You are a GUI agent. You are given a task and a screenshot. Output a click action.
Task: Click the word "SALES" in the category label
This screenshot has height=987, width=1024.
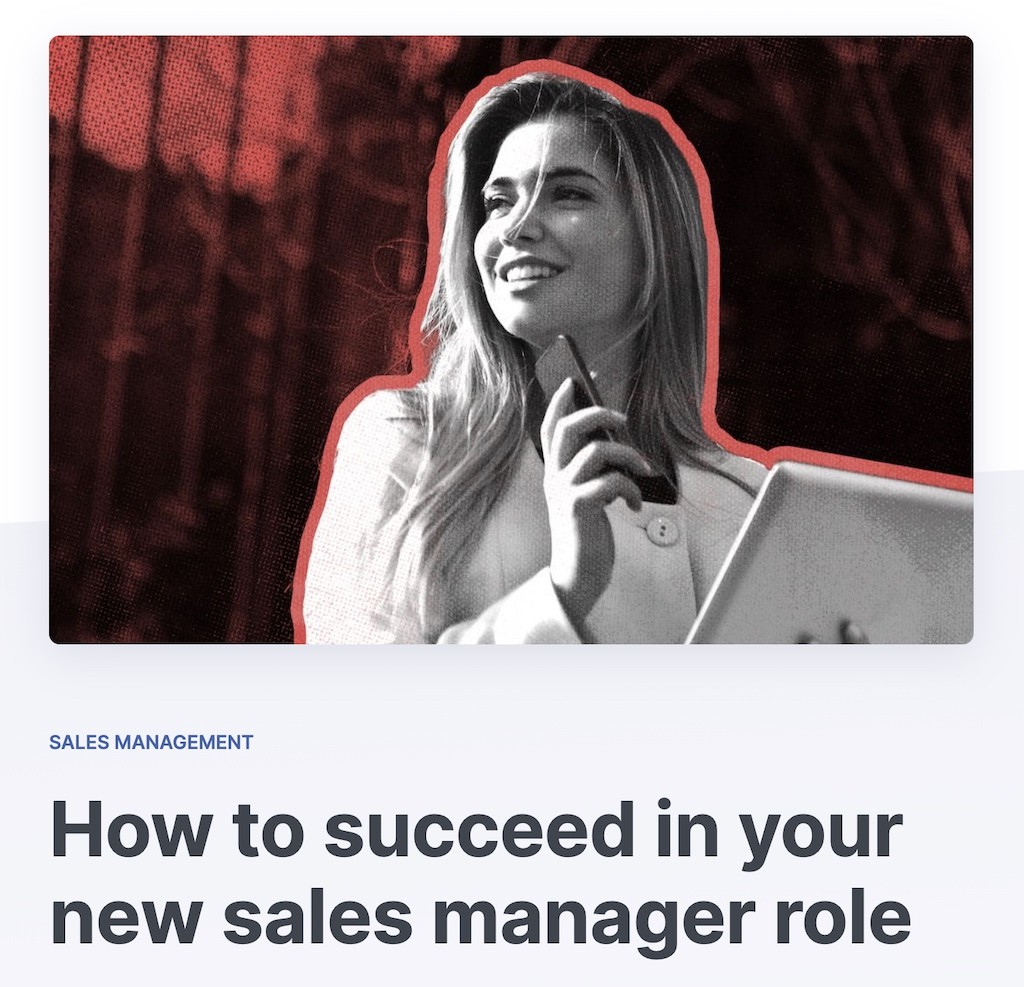(80, 742)
